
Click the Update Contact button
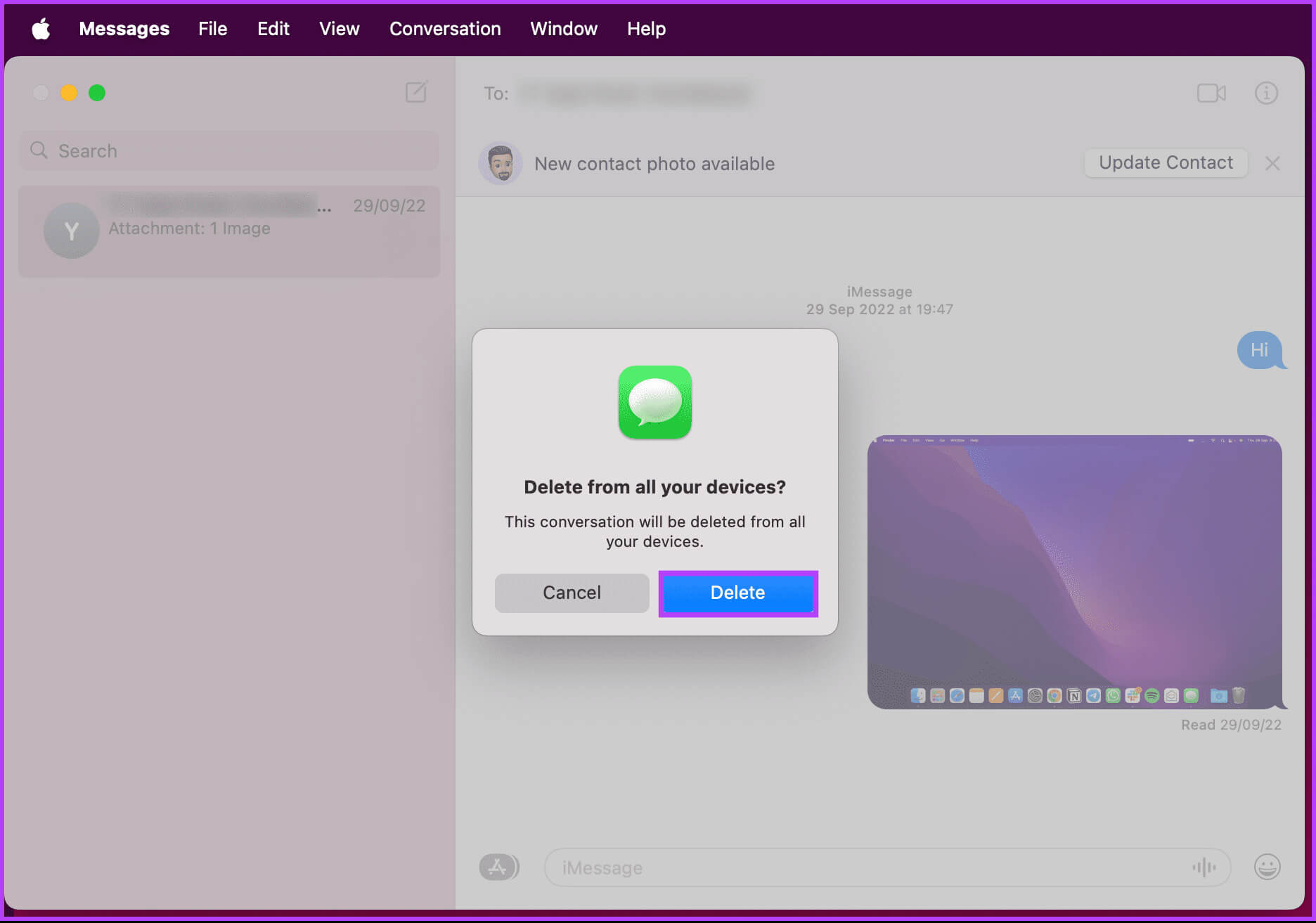1166,162
